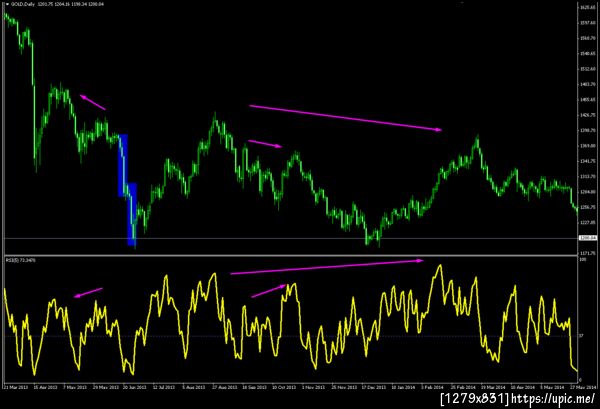The width and height of the screenshot is (600, 409).
Task: Click the RSI scale value 37
Action: click(581, 336)
